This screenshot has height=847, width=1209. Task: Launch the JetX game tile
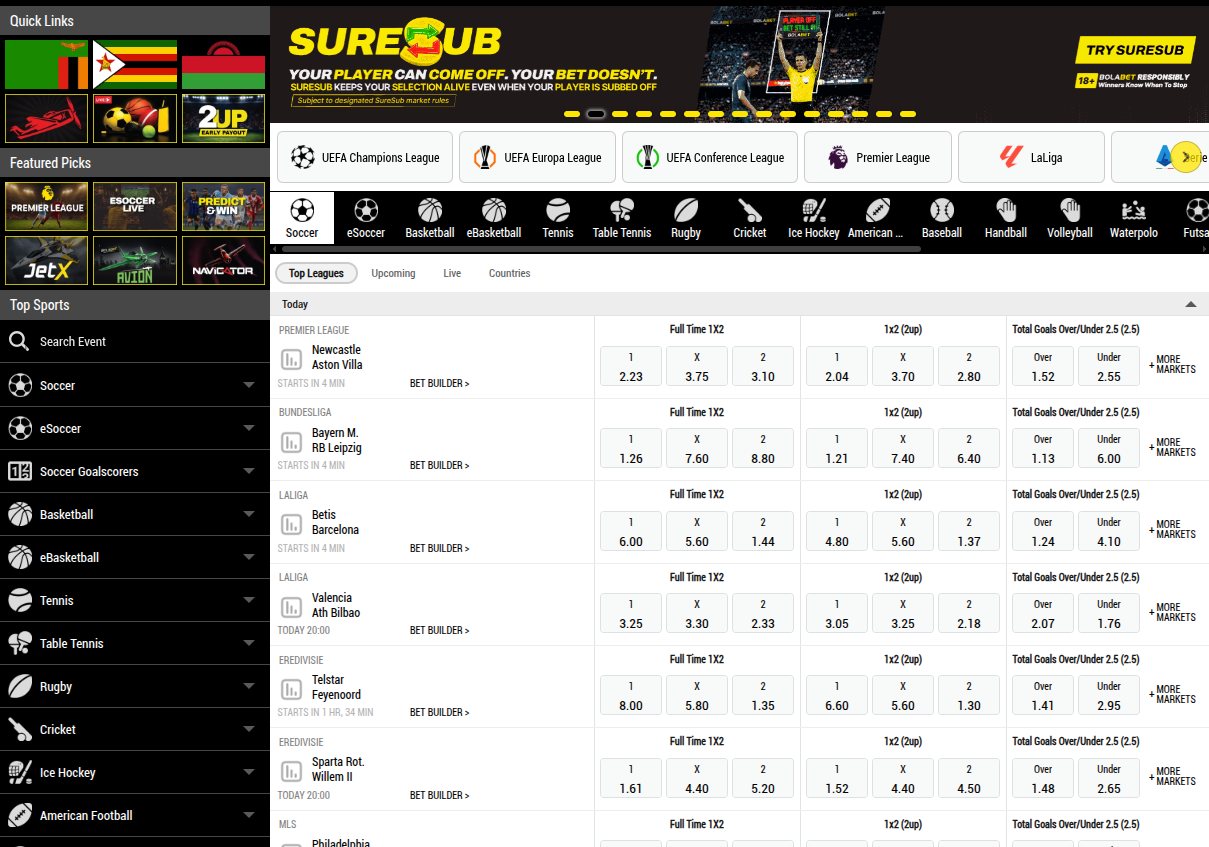47,260
